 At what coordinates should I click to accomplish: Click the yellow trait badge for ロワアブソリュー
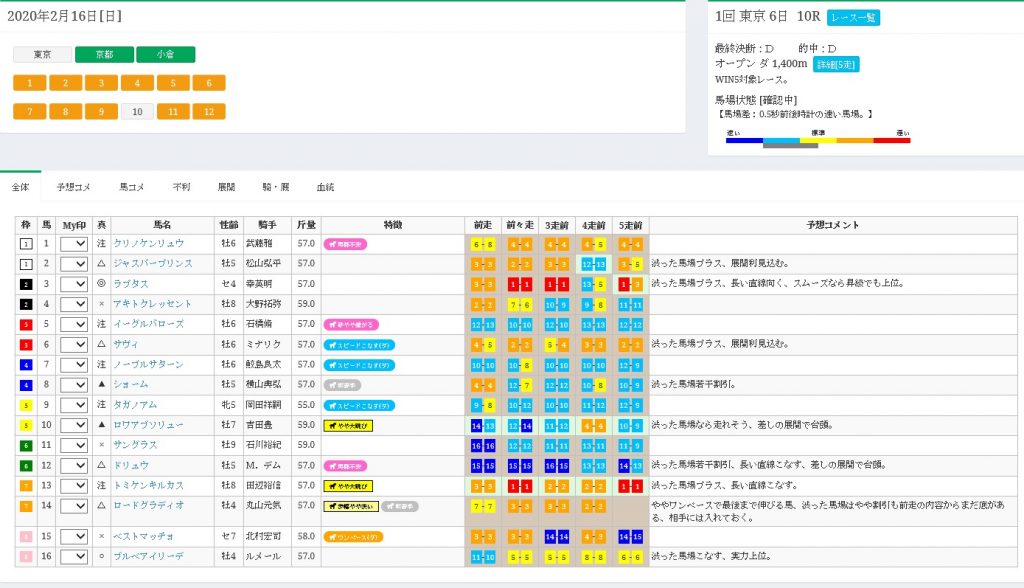(347, 425)
